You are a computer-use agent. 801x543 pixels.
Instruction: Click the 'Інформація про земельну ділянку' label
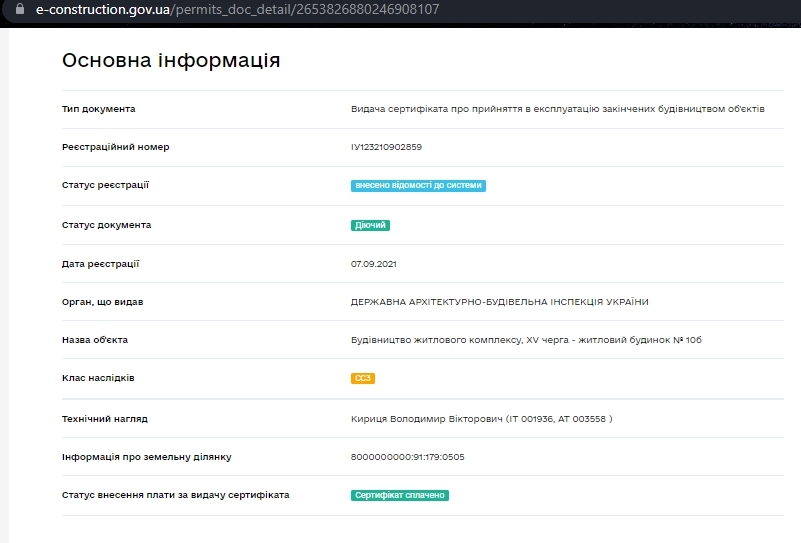pos(147,457)
